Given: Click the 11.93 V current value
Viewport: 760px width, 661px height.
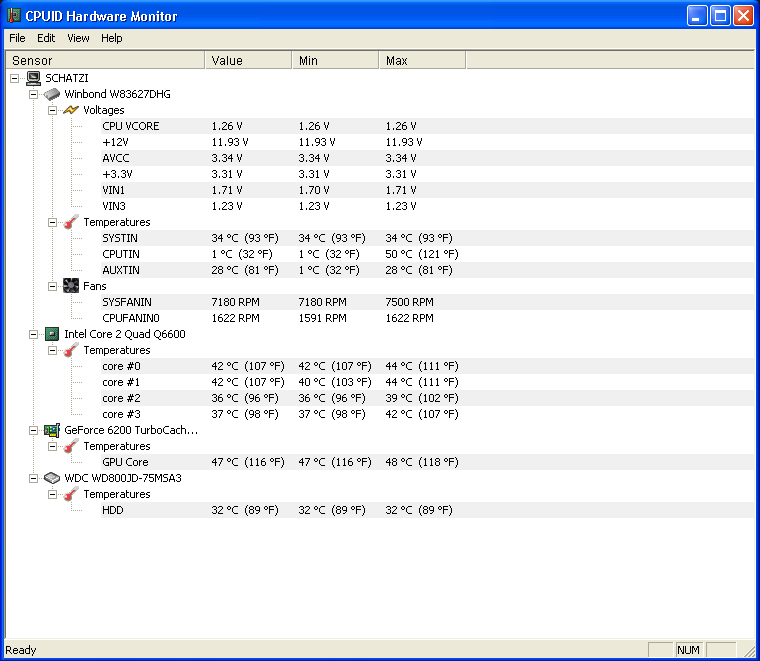Looking at the screenshot, I should tap(230, 142).
